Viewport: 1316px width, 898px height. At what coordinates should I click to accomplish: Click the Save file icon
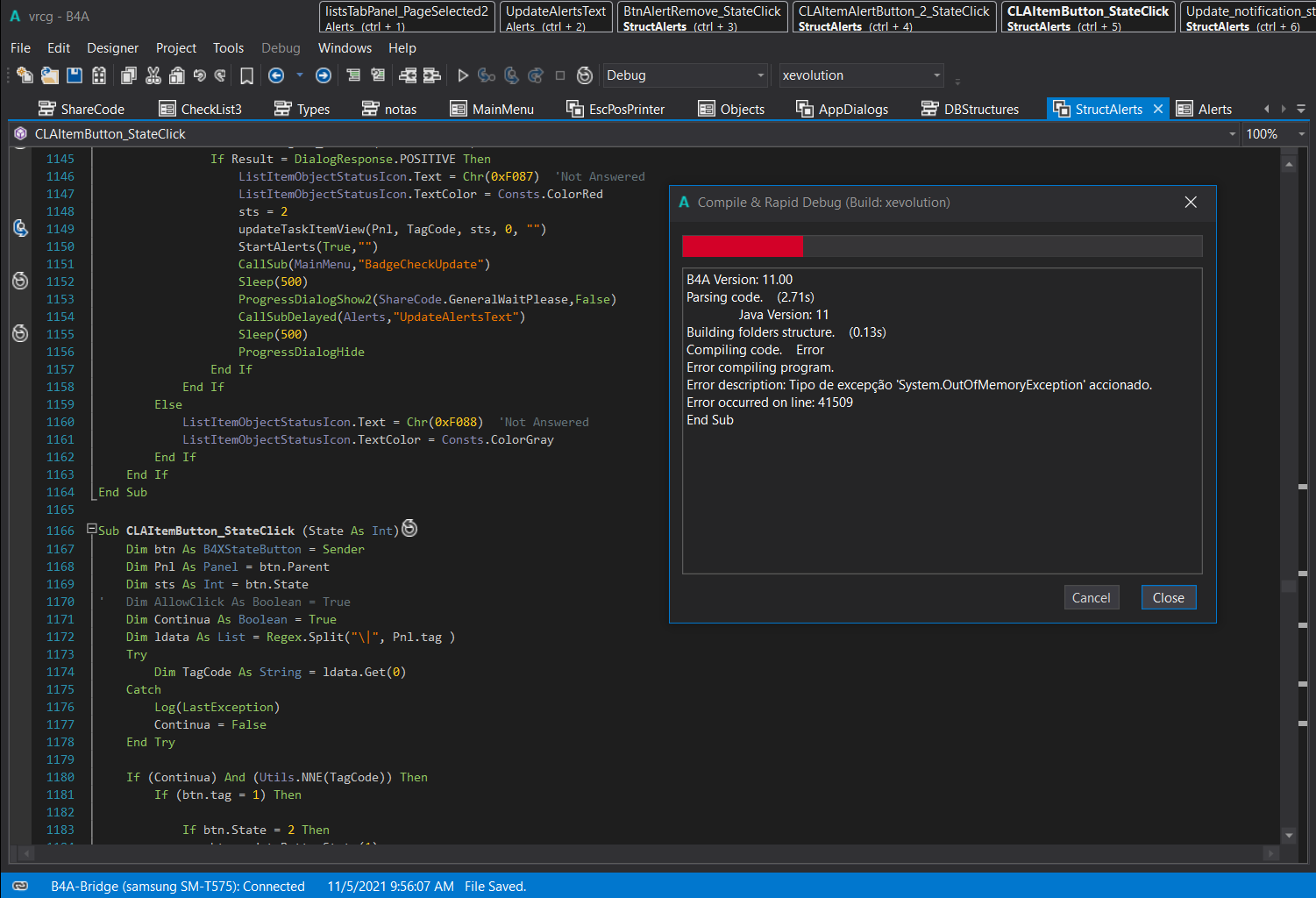75,75
